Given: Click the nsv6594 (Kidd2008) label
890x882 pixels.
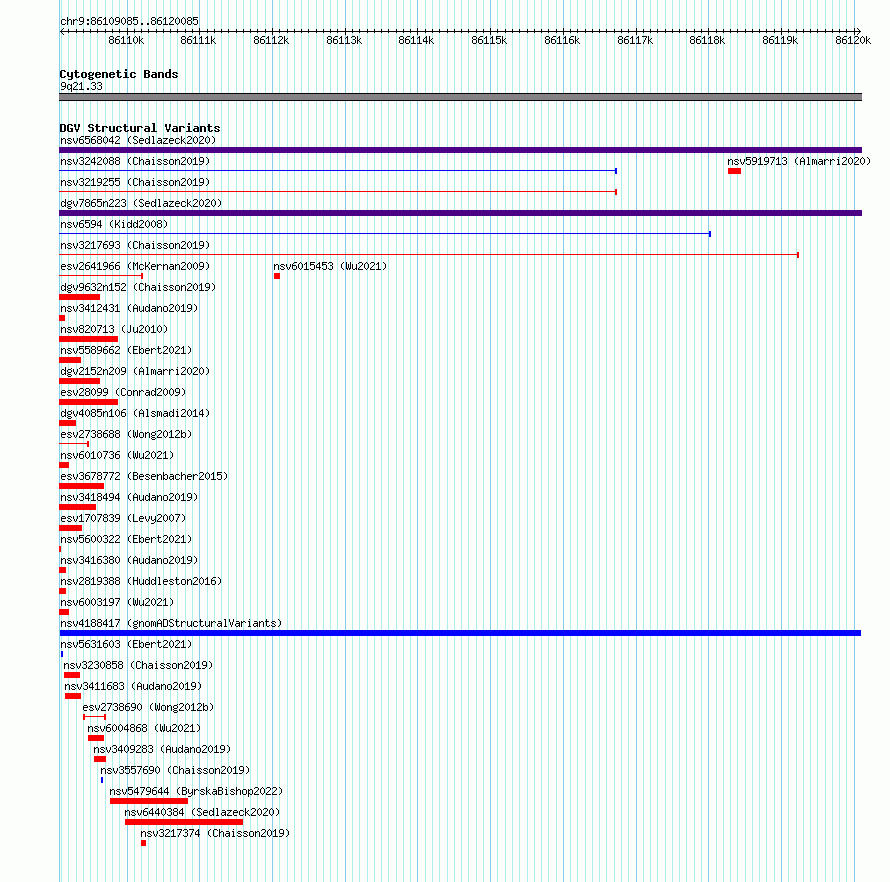Looking at the screenshot, I should tap(114, 224).
